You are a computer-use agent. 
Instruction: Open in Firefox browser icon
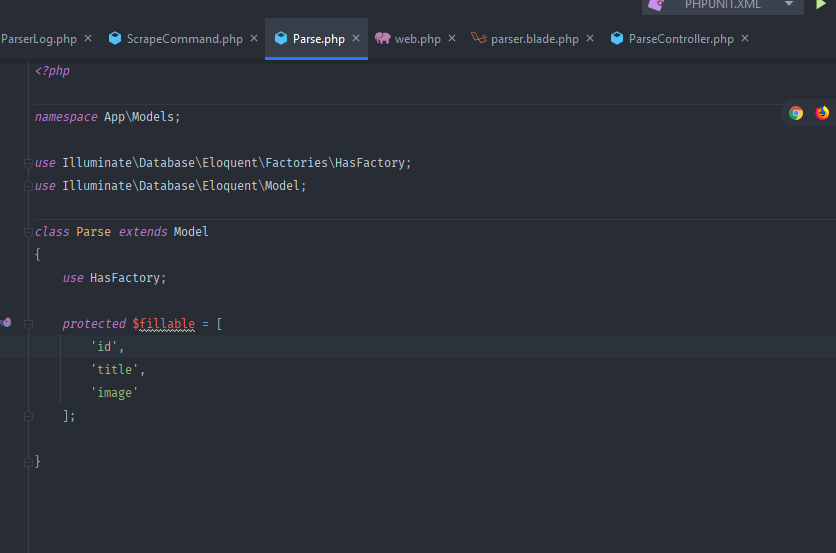pyautogui.click(x=822, y=113)
